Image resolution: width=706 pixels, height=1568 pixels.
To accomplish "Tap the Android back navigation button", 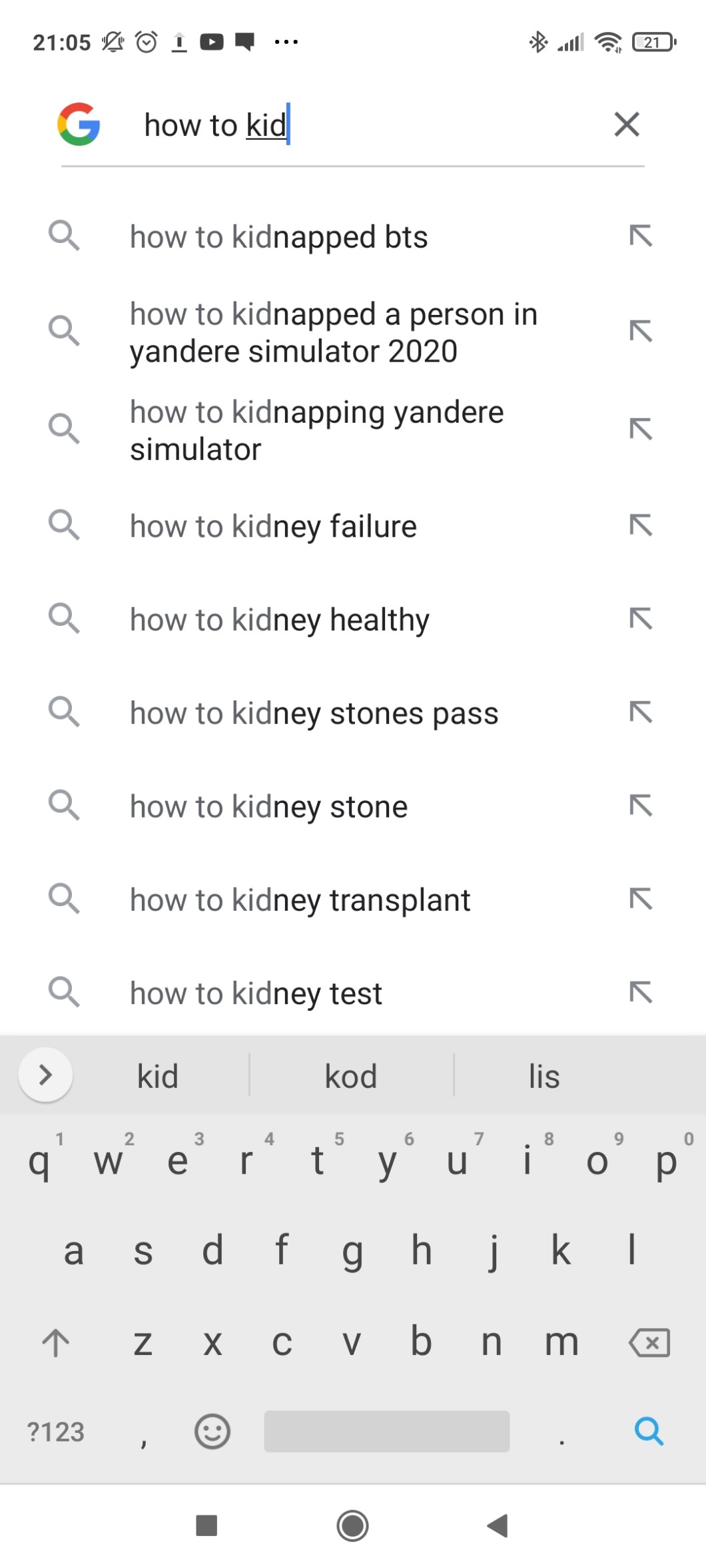I will (x=498, y=1525).
